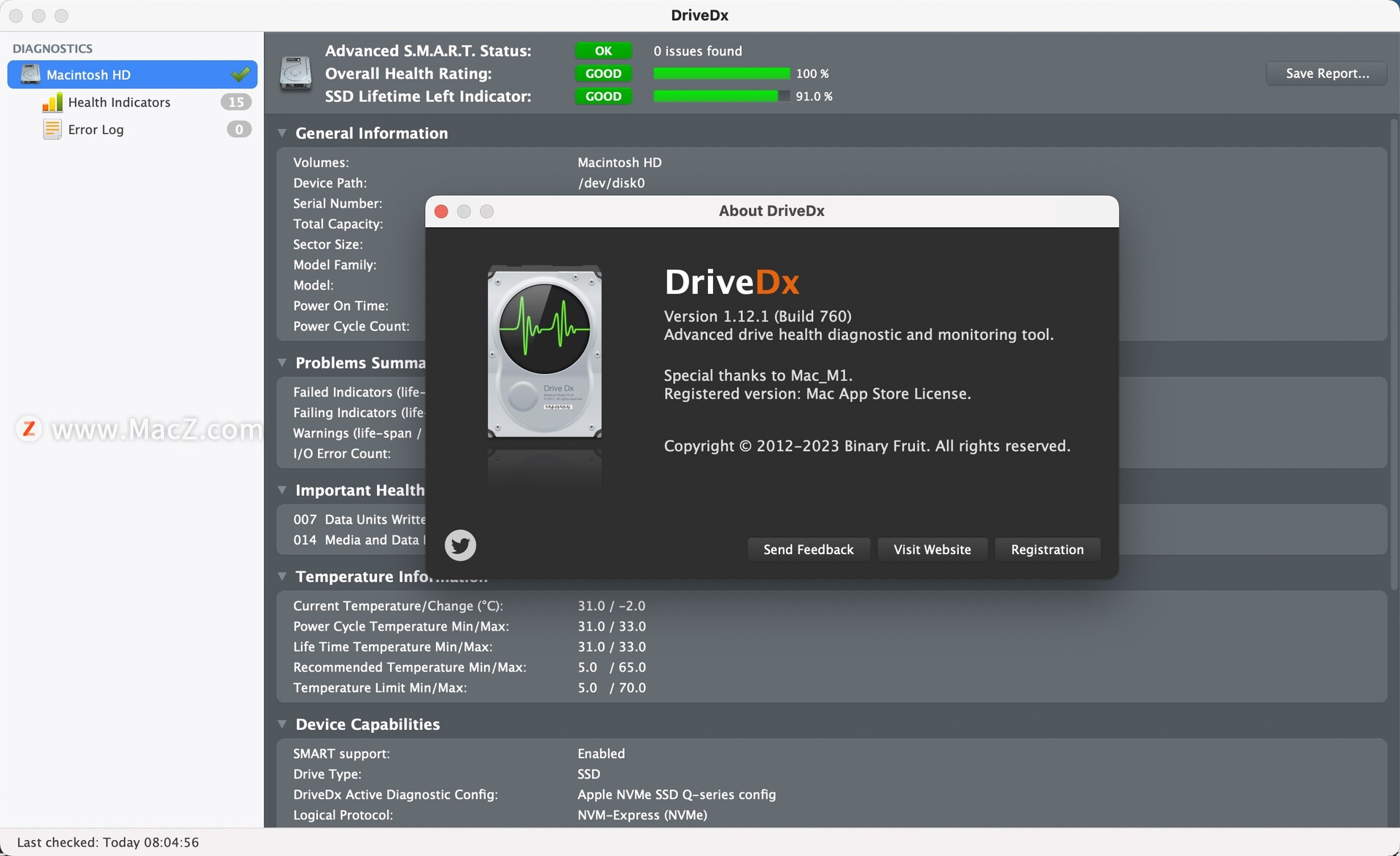The width and height of the screenshot is (1400, 856).
Task: Click 'Version 1.12.1 (Build 760)' text
Action: (x=758, y=316)
